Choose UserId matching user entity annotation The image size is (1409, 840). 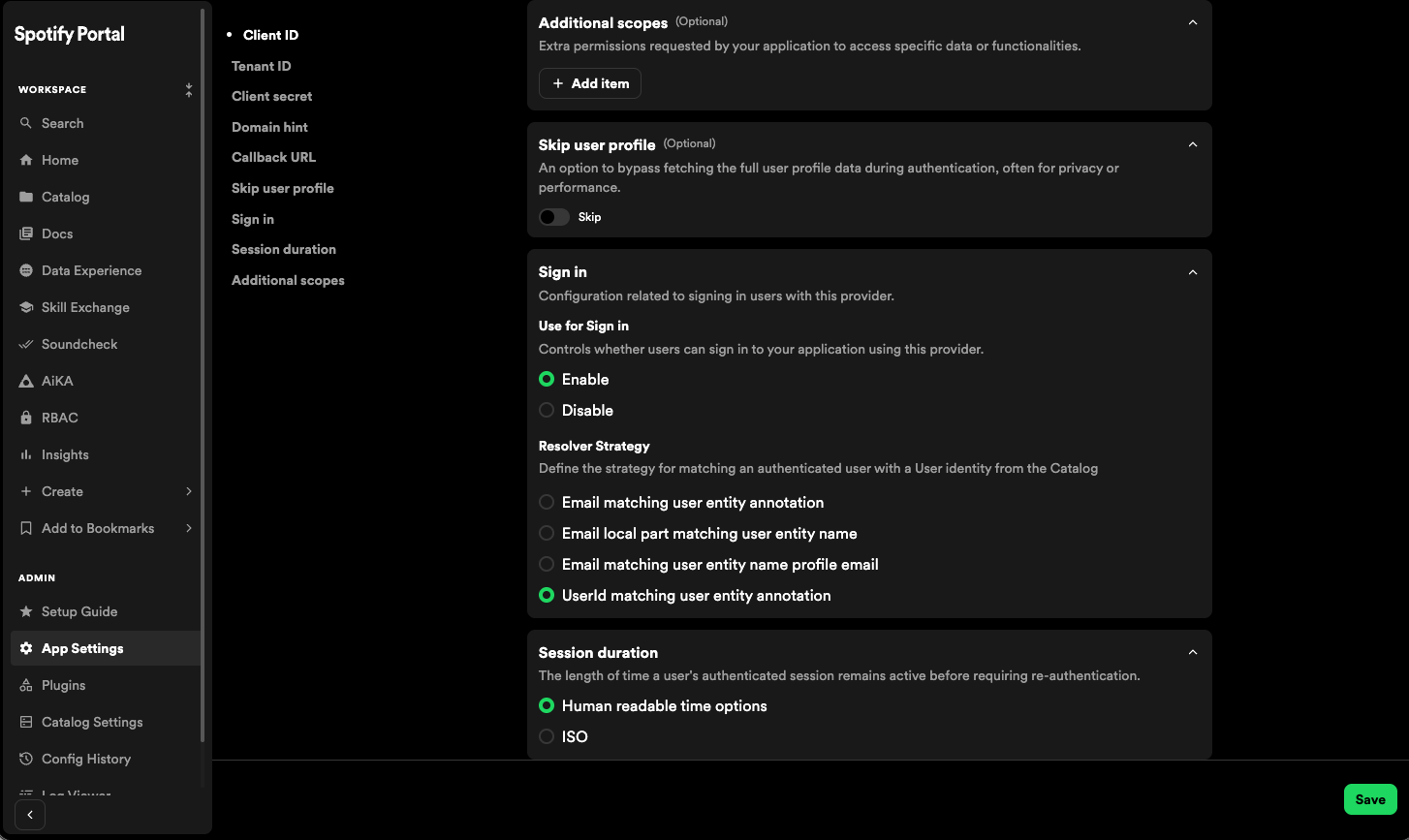click(547, 595)
